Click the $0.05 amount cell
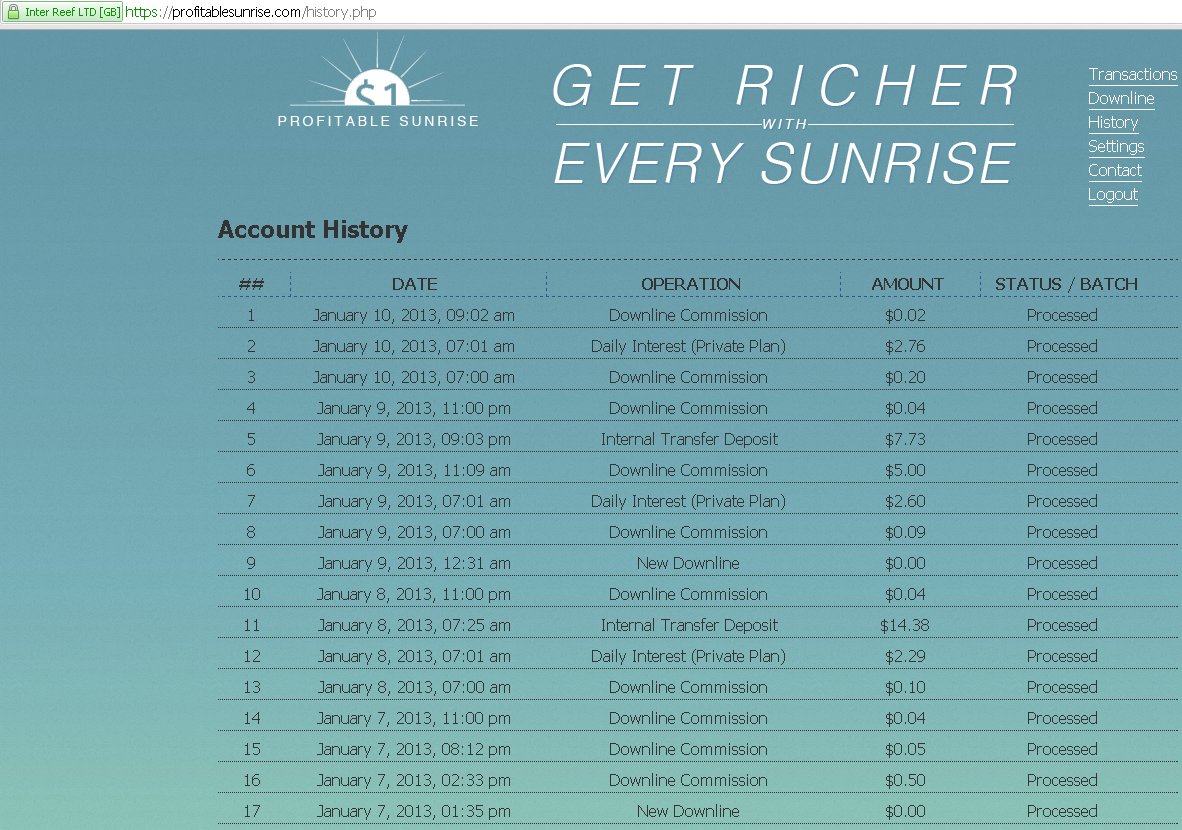1182x830 pixels. click(905, 749)
